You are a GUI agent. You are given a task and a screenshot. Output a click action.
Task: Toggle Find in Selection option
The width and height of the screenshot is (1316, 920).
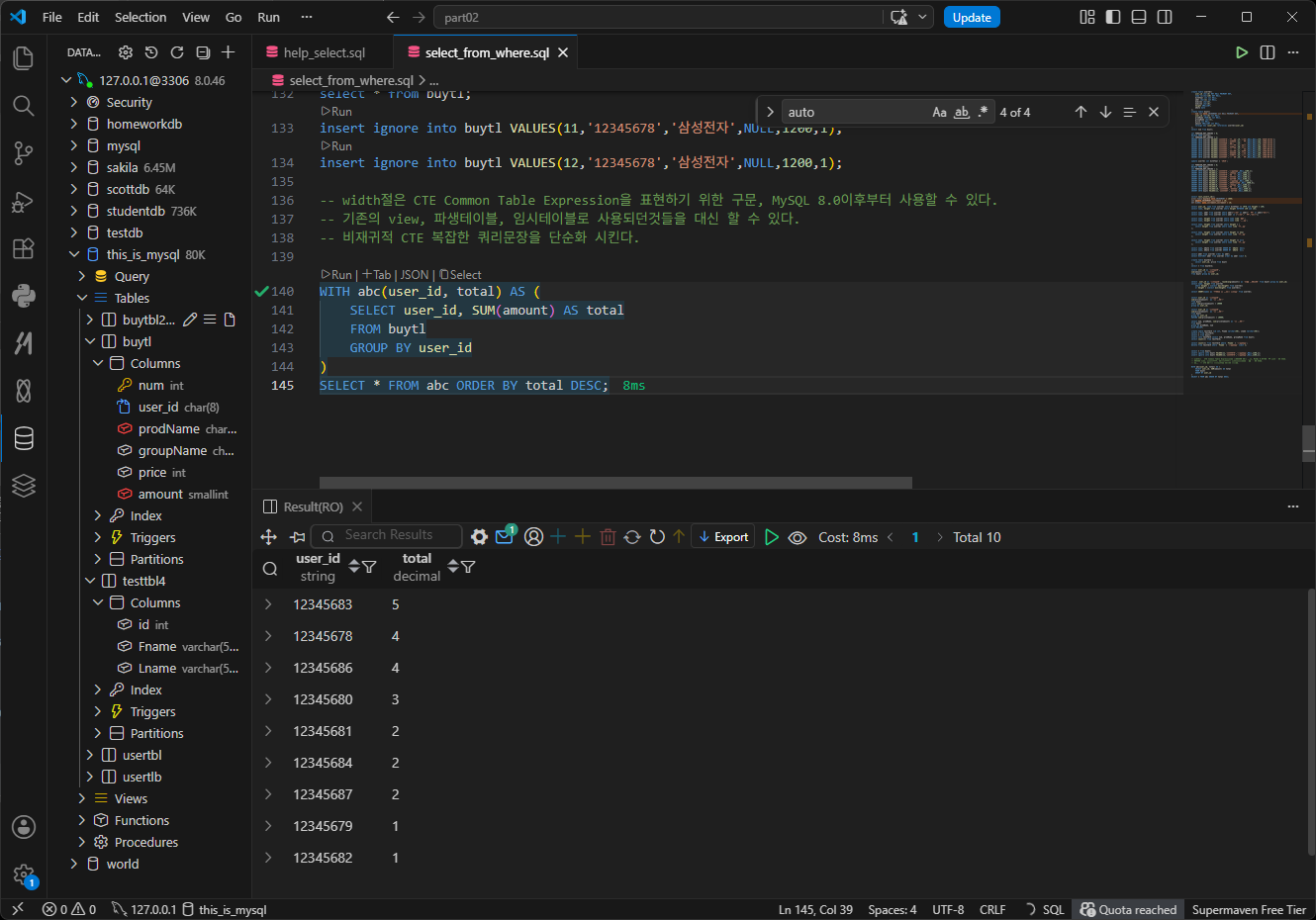click(x=1129, y=112)
